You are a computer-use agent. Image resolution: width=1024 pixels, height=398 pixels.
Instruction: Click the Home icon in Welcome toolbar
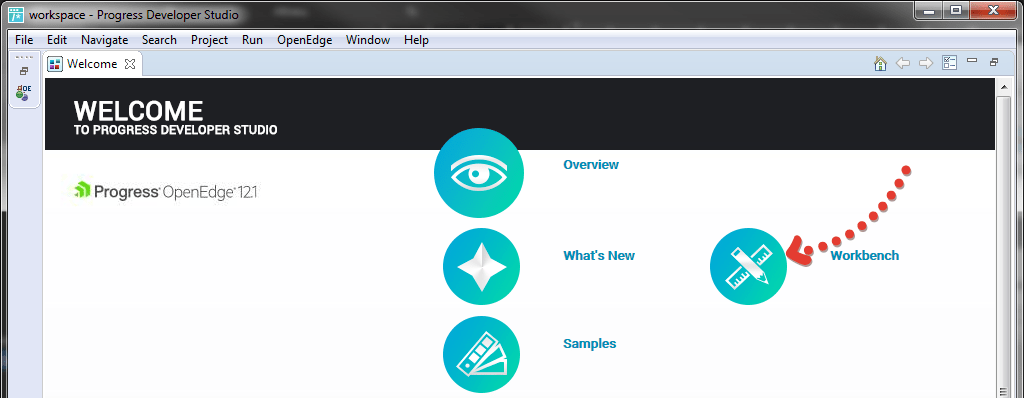pyautogui.click(x=880, y=63)
